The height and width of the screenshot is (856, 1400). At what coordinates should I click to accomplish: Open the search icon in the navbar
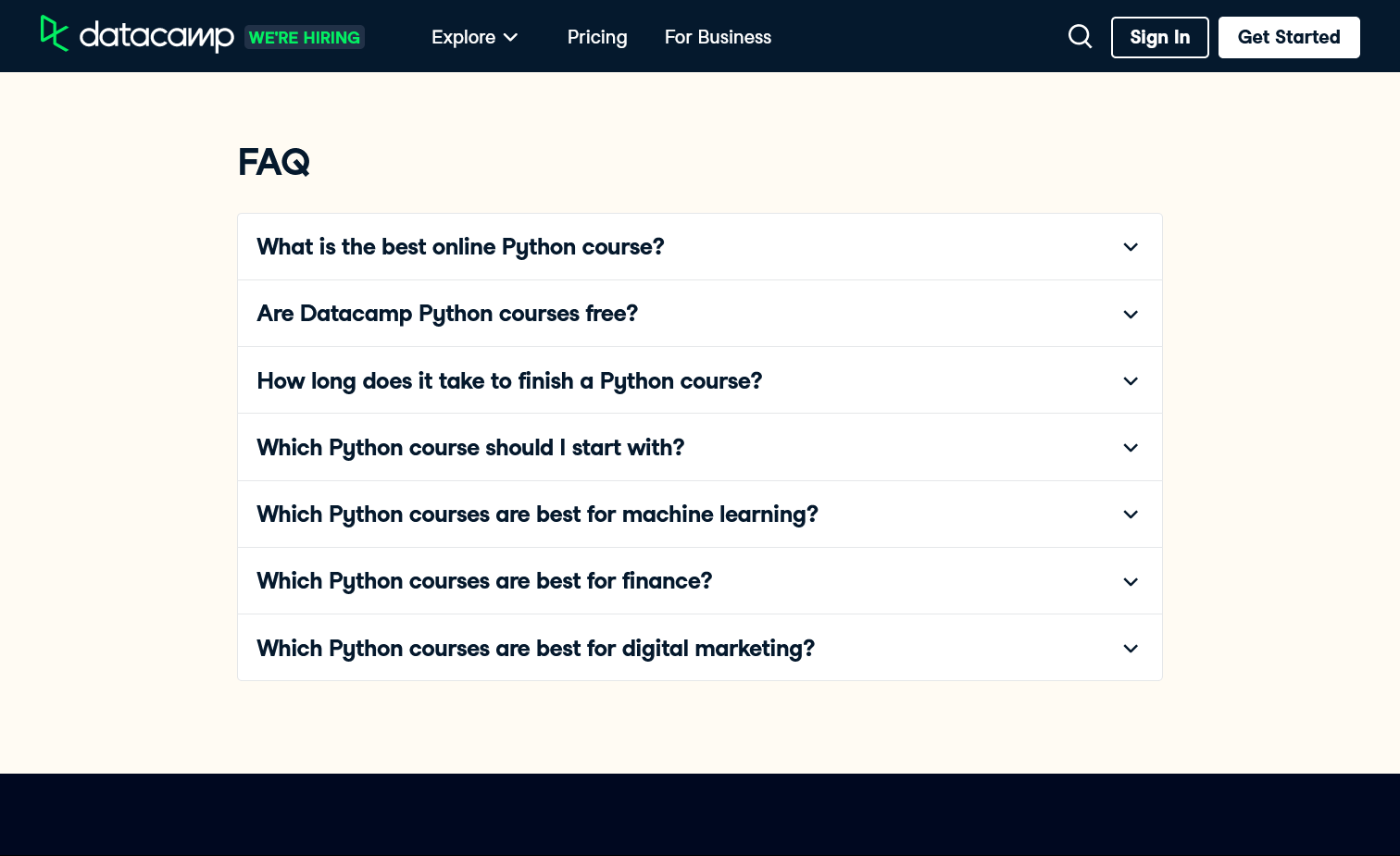pos(1080,36)
